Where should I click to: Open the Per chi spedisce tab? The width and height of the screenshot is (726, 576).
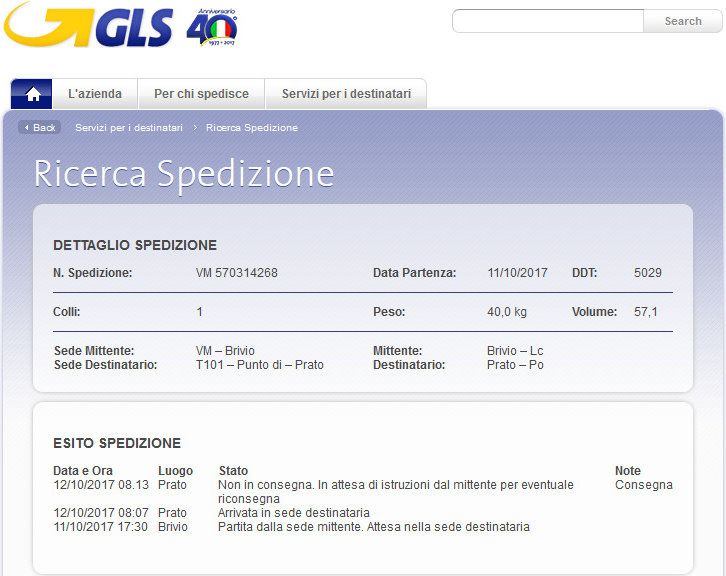[201, 94]
